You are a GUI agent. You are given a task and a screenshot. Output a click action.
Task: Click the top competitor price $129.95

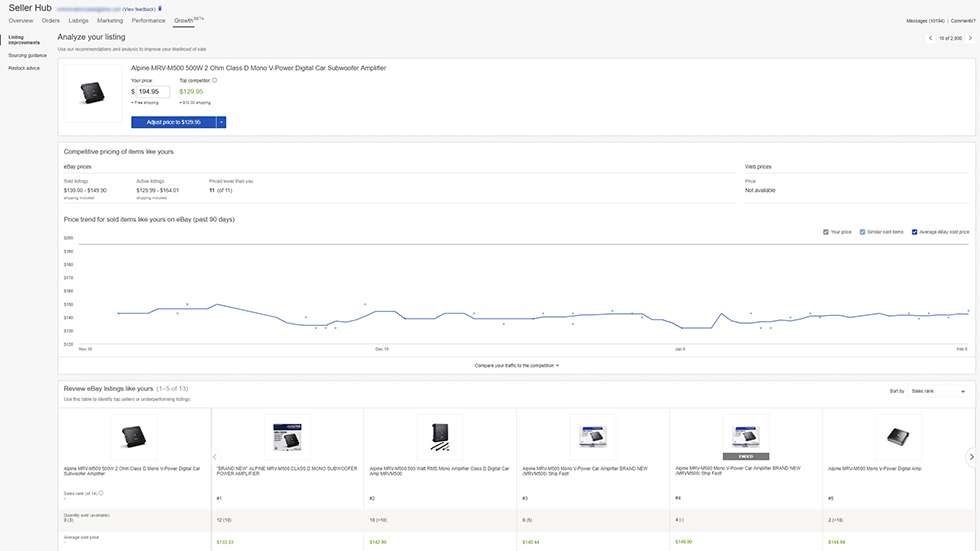click(191, 92)
